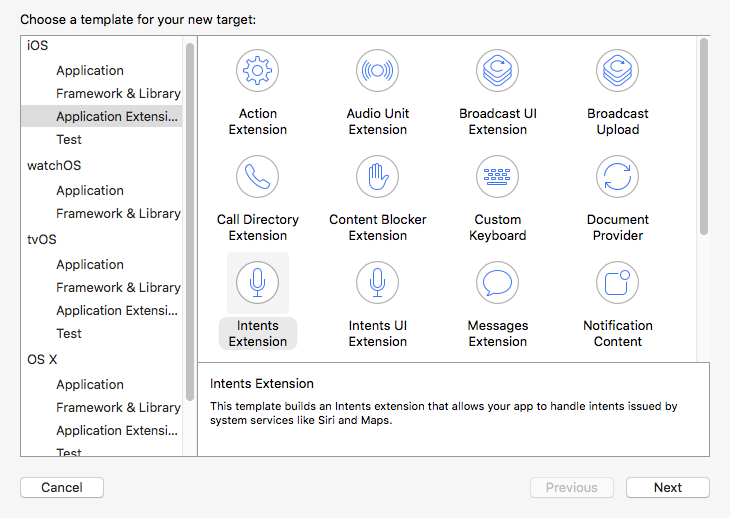Select the Content Blocker hand icon
730x518 pixels.
pyautogui.click(x=378, y=177)
